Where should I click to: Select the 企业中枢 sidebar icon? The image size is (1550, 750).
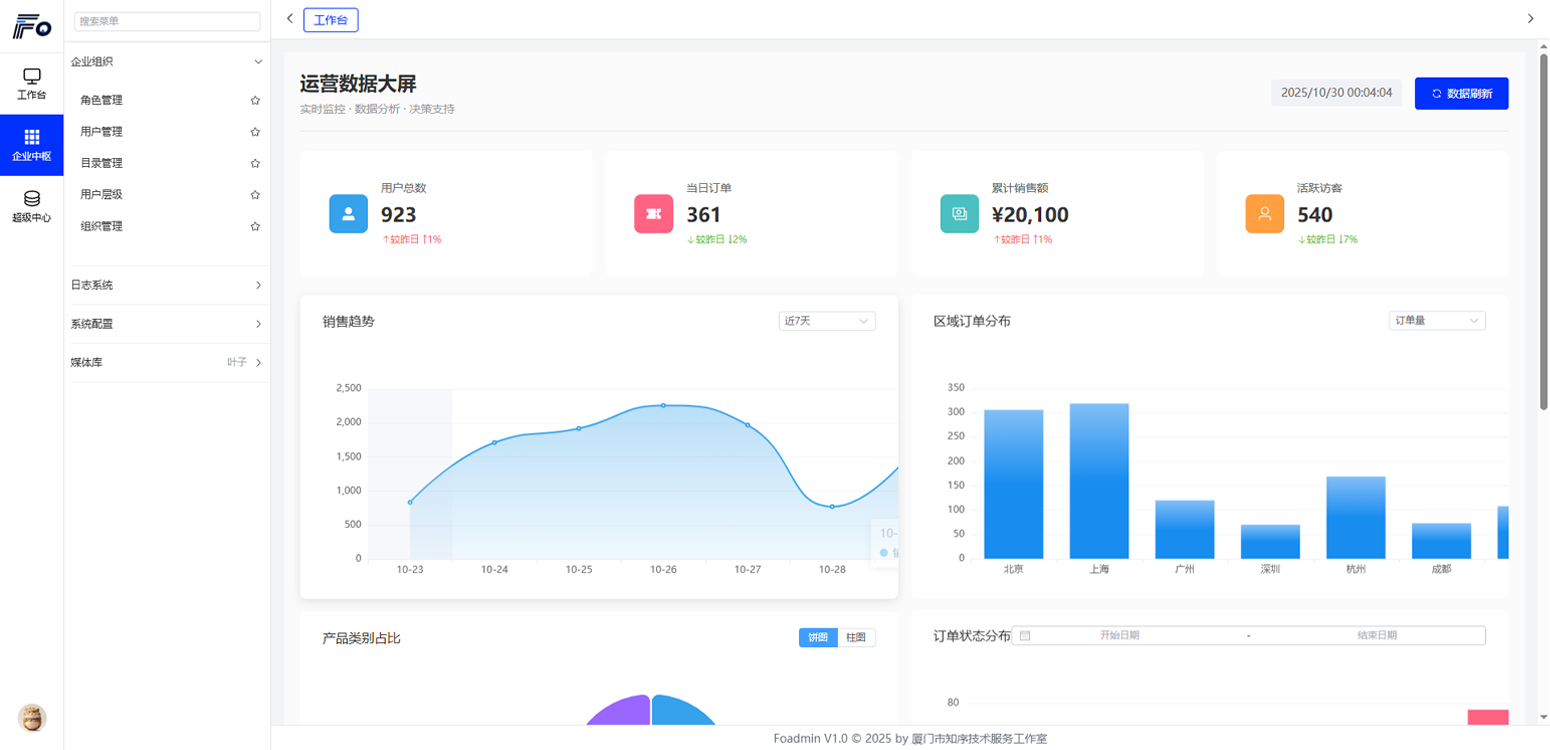[31, 145]
